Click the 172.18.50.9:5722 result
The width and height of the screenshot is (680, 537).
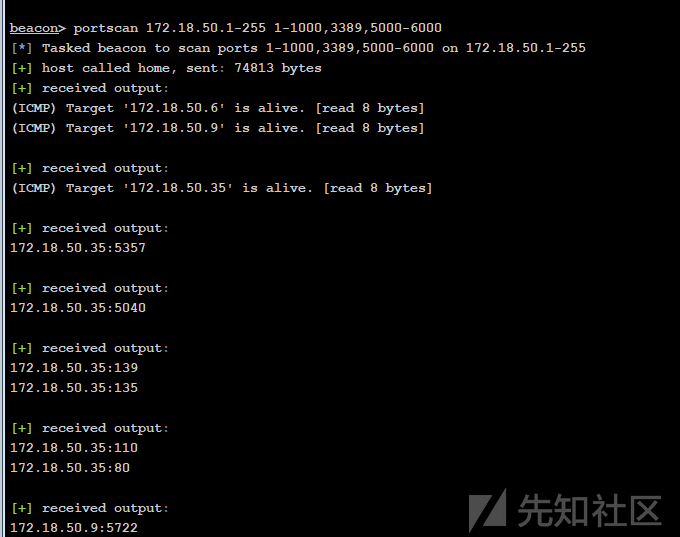(74, 527)
